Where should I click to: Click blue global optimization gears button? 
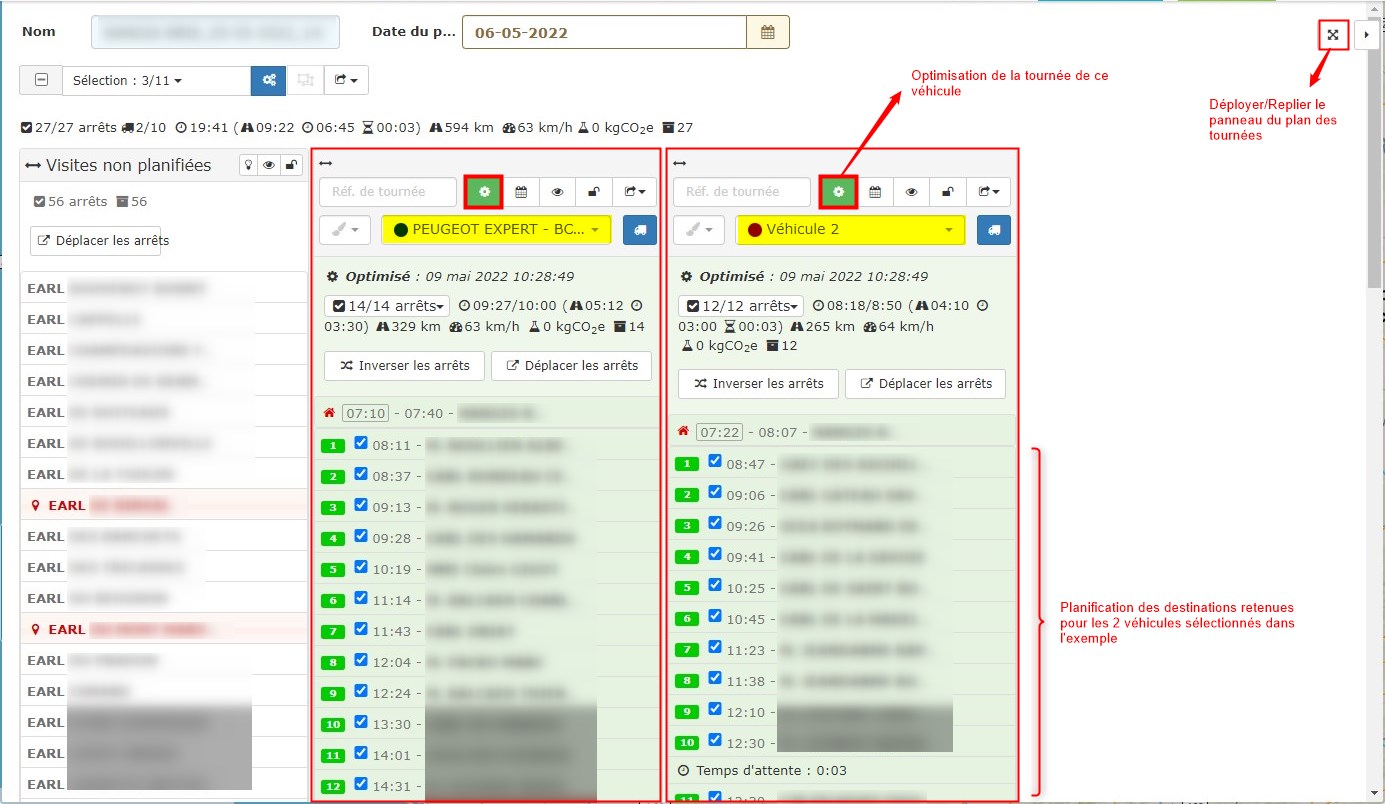(x=268, y=81)
